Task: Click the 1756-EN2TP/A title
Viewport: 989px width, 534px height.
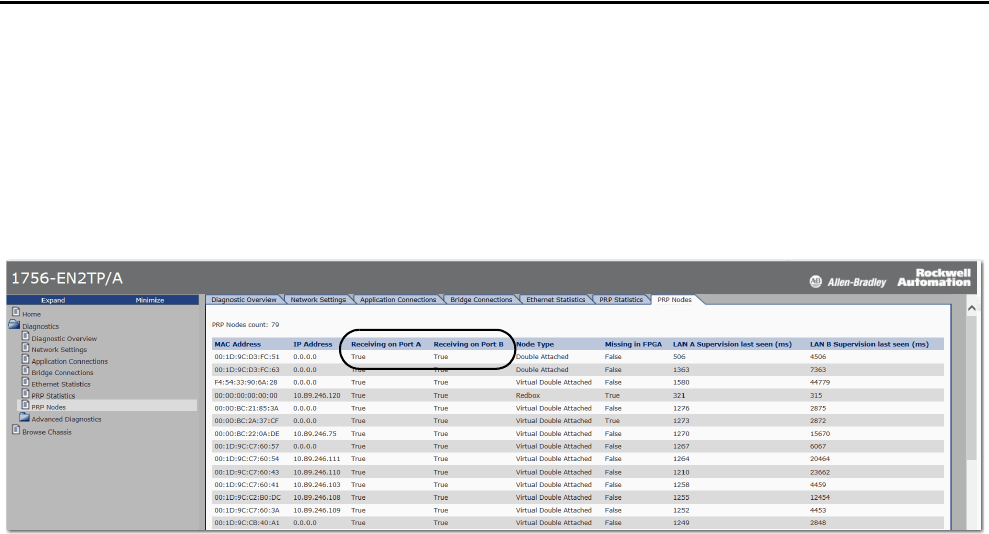Action: coord(67,278)
